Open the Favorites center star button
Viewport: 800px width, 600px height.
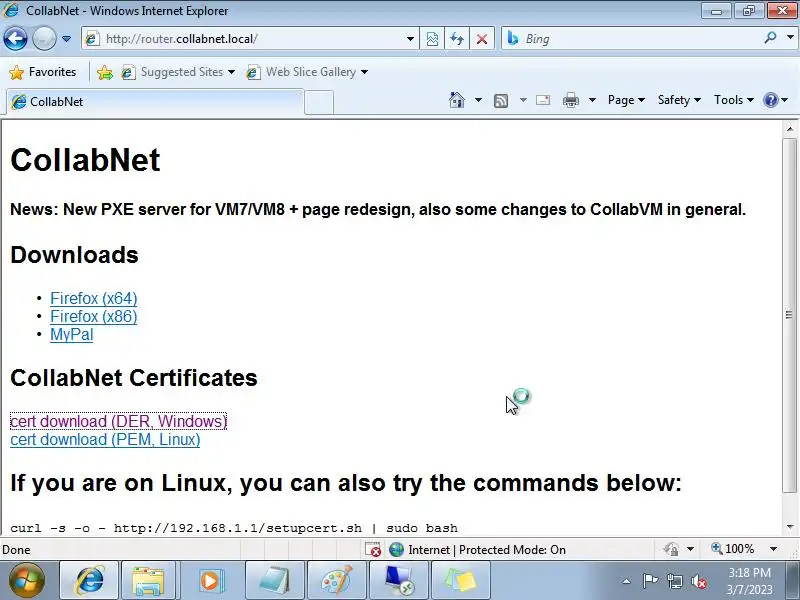[x=43, y=72]
